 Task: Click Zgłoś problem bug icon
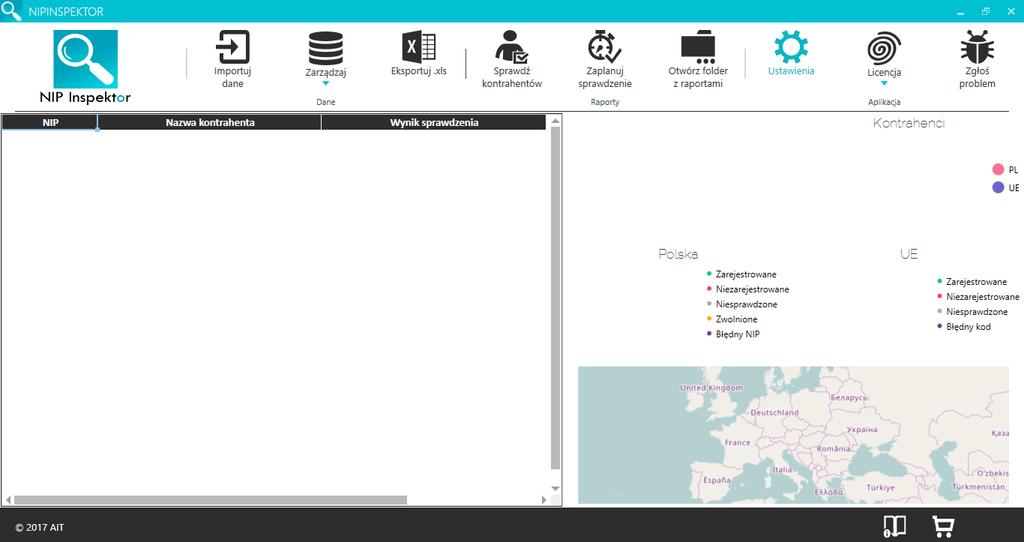(977, 47)
